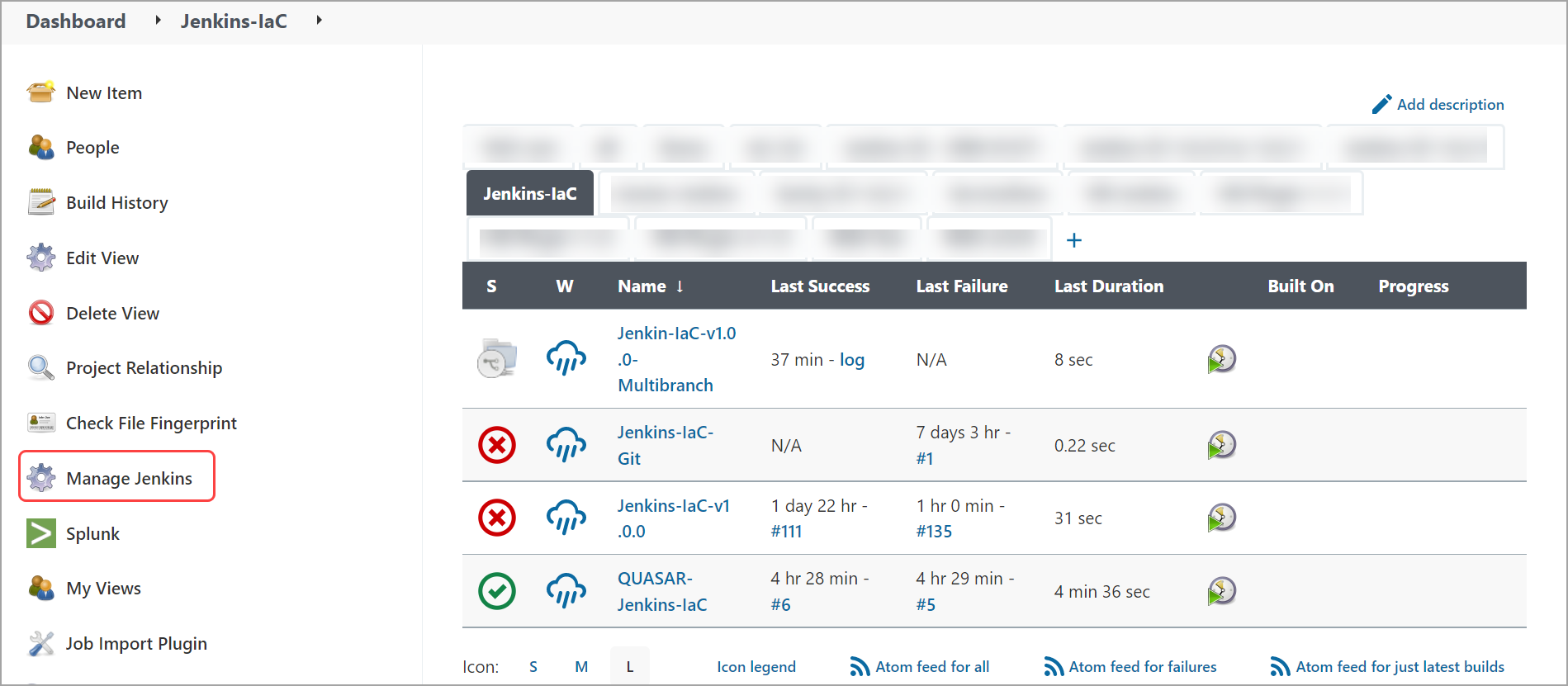Open Atom feed for all text link
Image resolution: width=1568 pixels, height=686 pixels.
(x=932, y=666)
